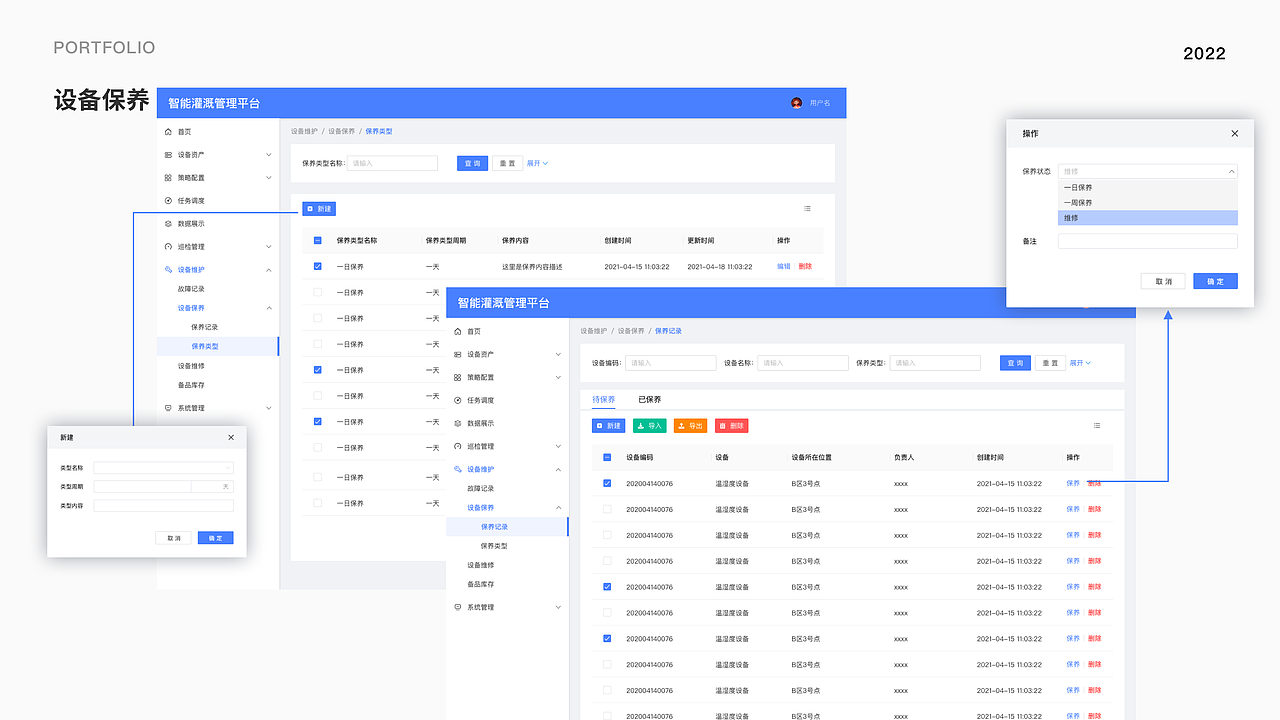Click 首页 home icon in 保养类型 window sidebar
This screenshot has height=720, width=1280.
tap(168, 132)
